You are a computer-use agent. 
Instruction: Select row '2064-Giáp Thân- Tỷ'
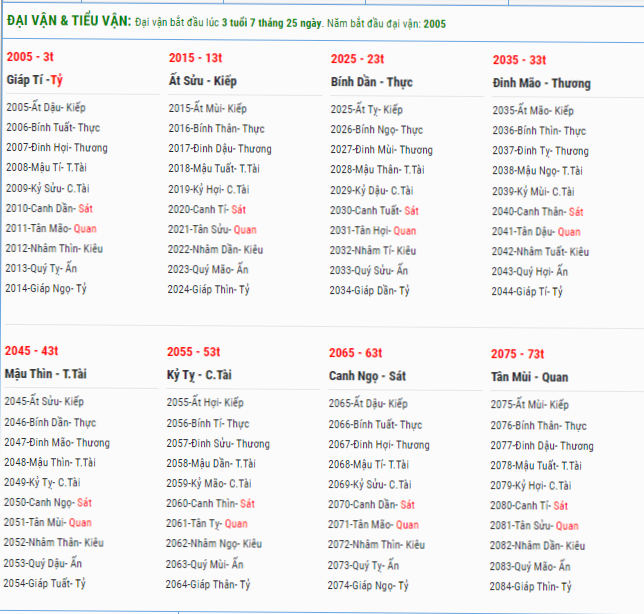click(x=208, y=584)
